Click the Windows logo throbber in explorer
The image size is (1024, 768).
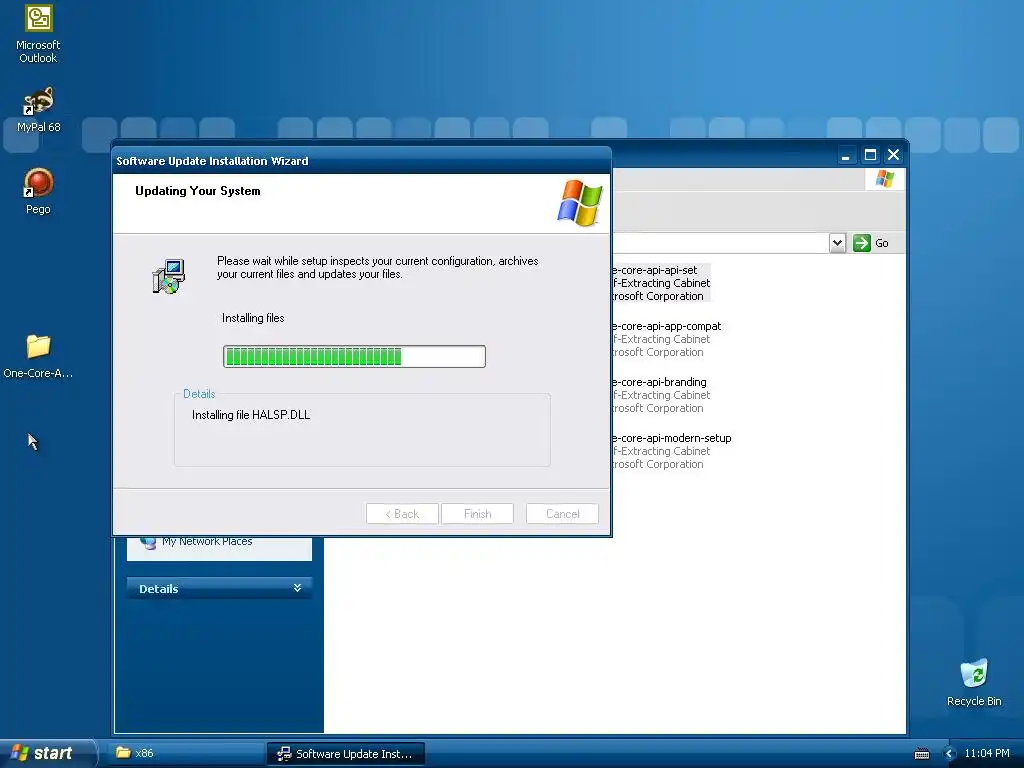click(x=885, y=179)
